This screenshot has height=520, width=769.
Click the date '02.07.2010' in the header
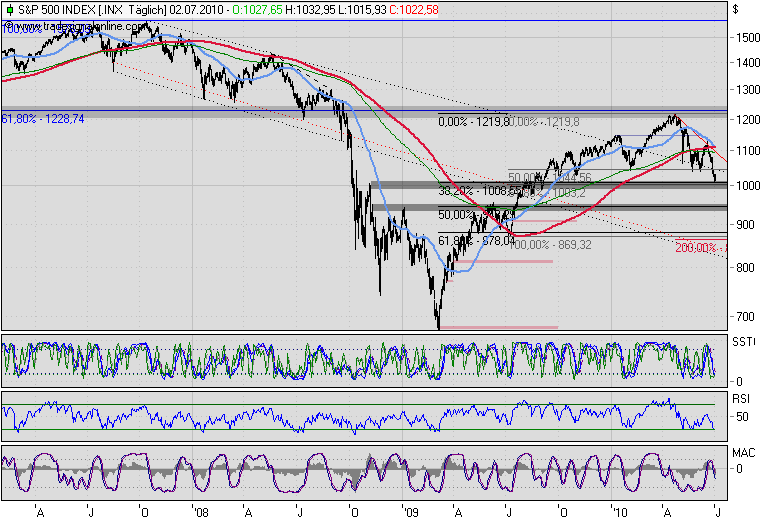point(196,10)
